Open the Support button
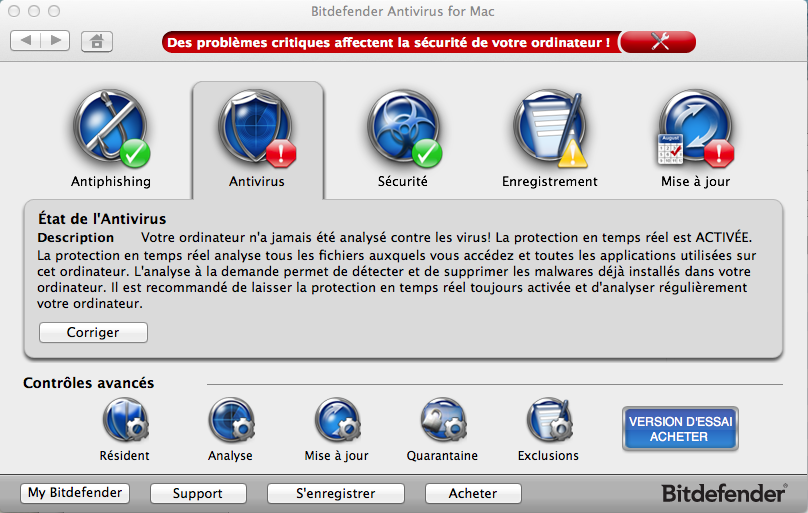Viewport: 808px width, 513px height. pyautogui.click(x=198, y=493)
